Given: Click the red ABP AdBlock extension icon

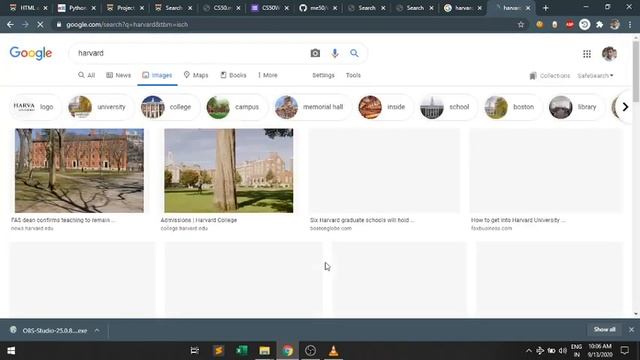Looking at the screenshot, I should 570,24.
